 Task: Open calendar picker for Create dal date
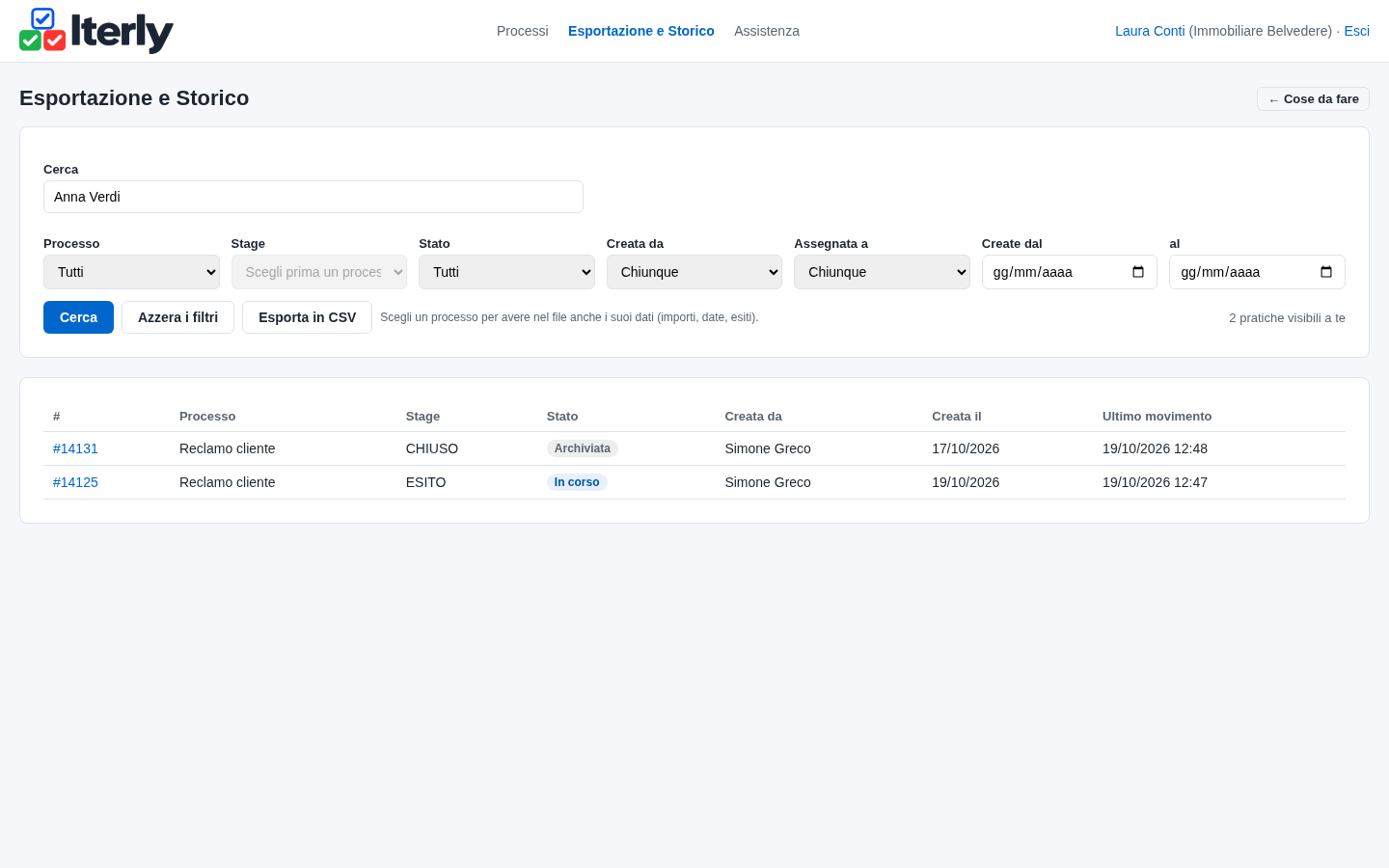pos(1138,272)
